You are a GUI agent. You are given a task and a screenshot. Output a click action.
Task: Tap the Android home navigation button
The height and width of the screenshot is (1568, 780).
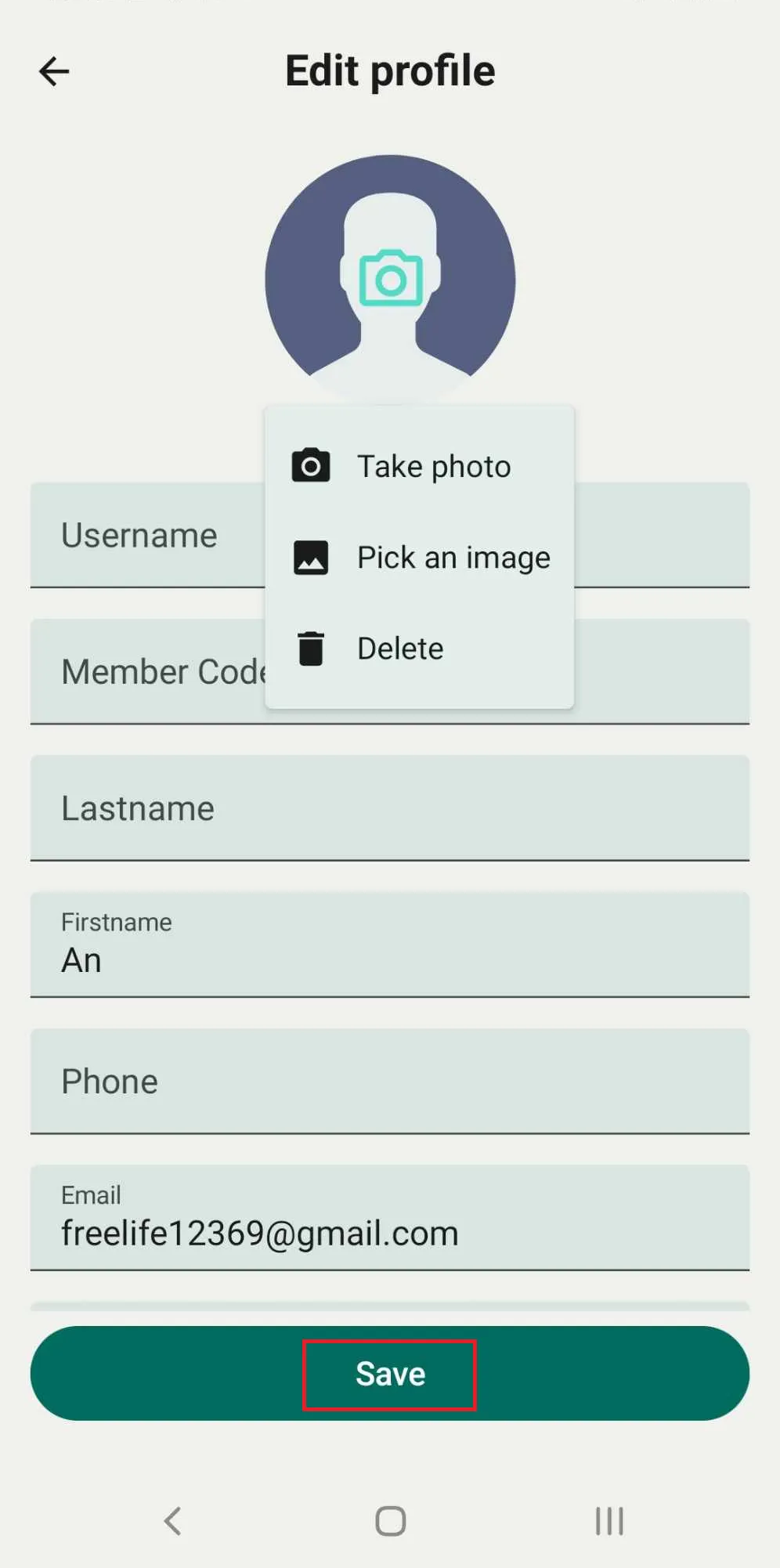[390, 1521]
